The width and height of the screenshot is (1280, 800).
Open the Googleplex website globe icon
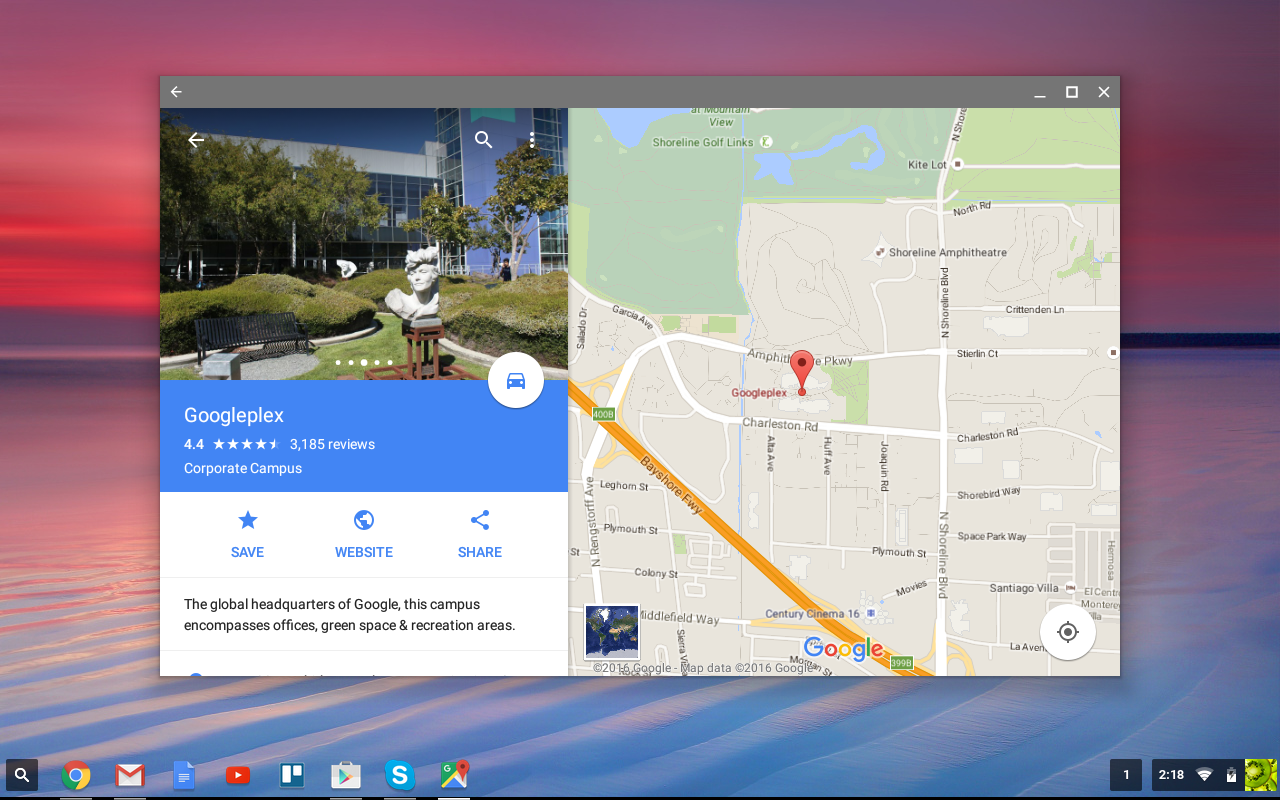(364, 520)
